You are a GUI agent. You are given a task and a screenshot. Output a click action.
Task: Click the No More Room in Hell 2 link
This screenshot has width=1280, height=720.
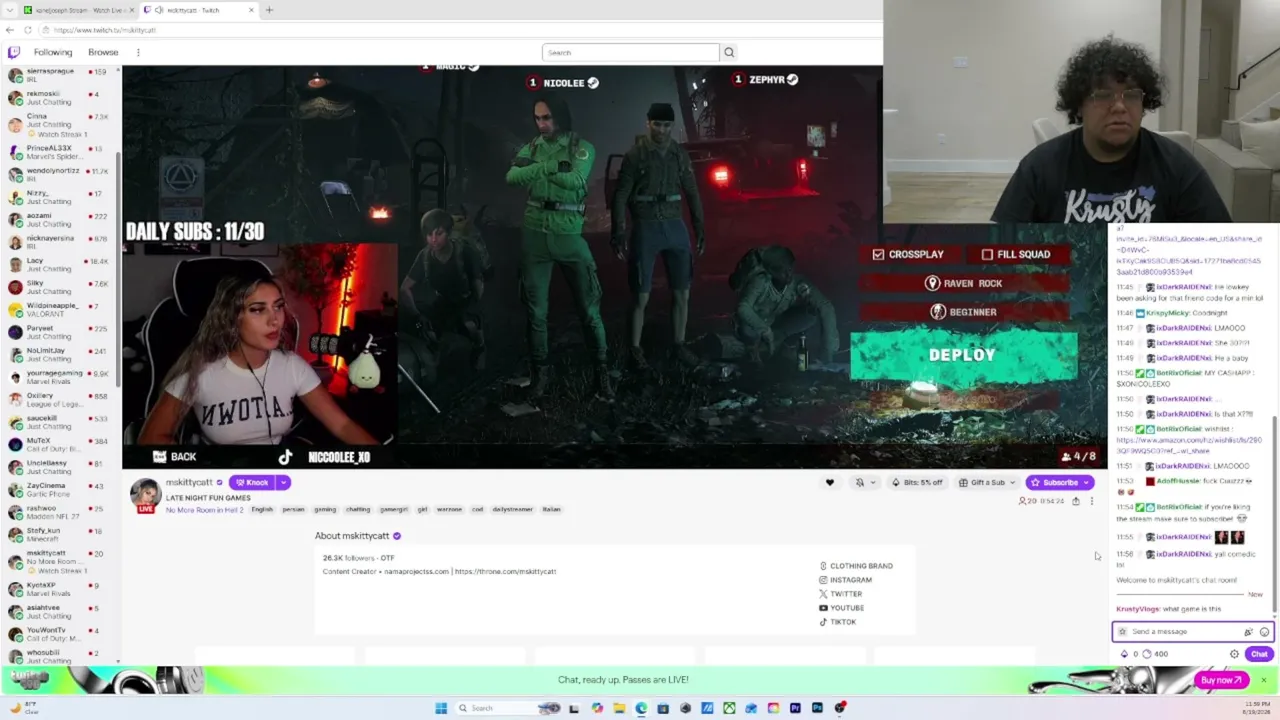pyautogui.click(x=204, y=510)
